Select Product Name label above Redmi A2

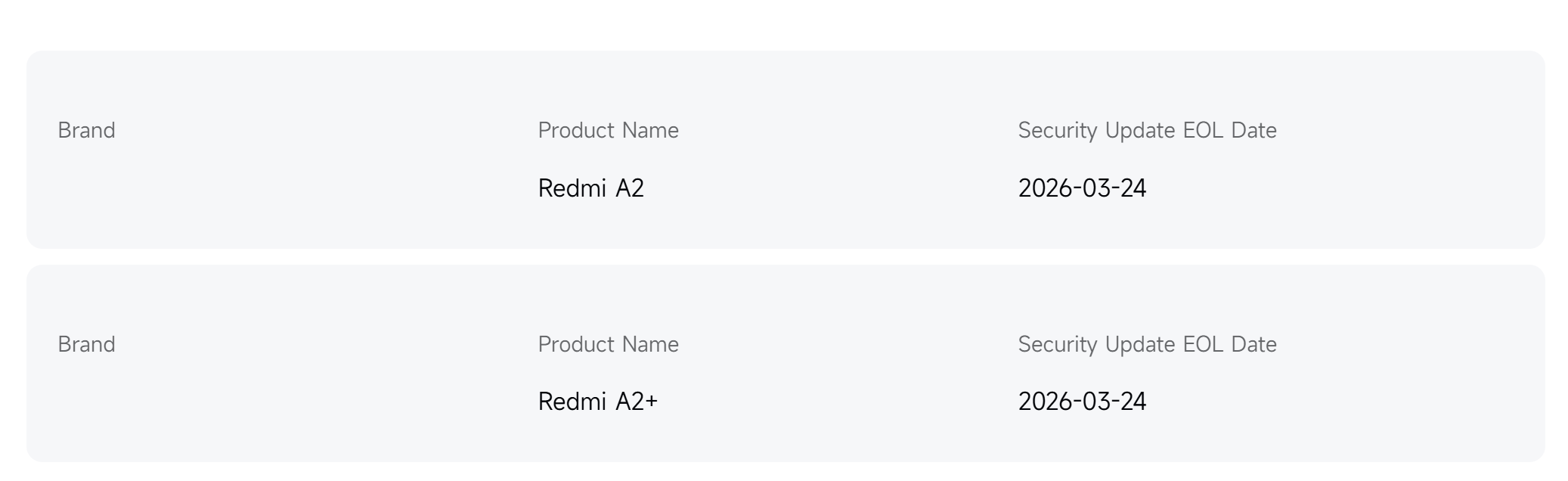(x=608, y=131)
